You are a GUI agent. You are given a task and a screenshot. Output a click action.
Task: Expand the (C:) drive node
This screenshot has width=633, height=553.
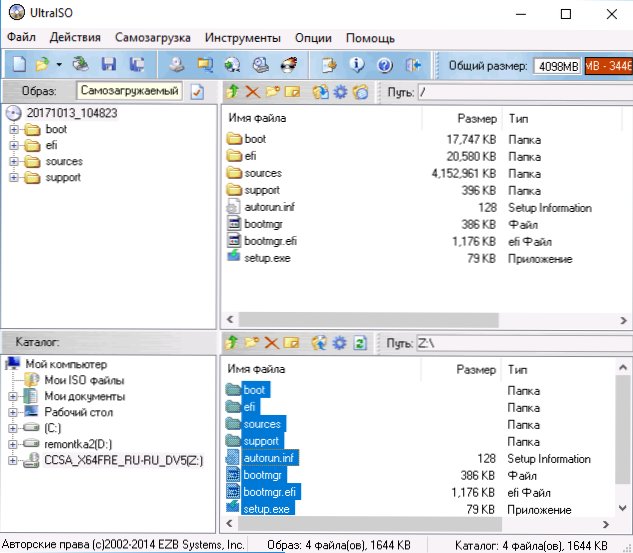coord(13,428)
